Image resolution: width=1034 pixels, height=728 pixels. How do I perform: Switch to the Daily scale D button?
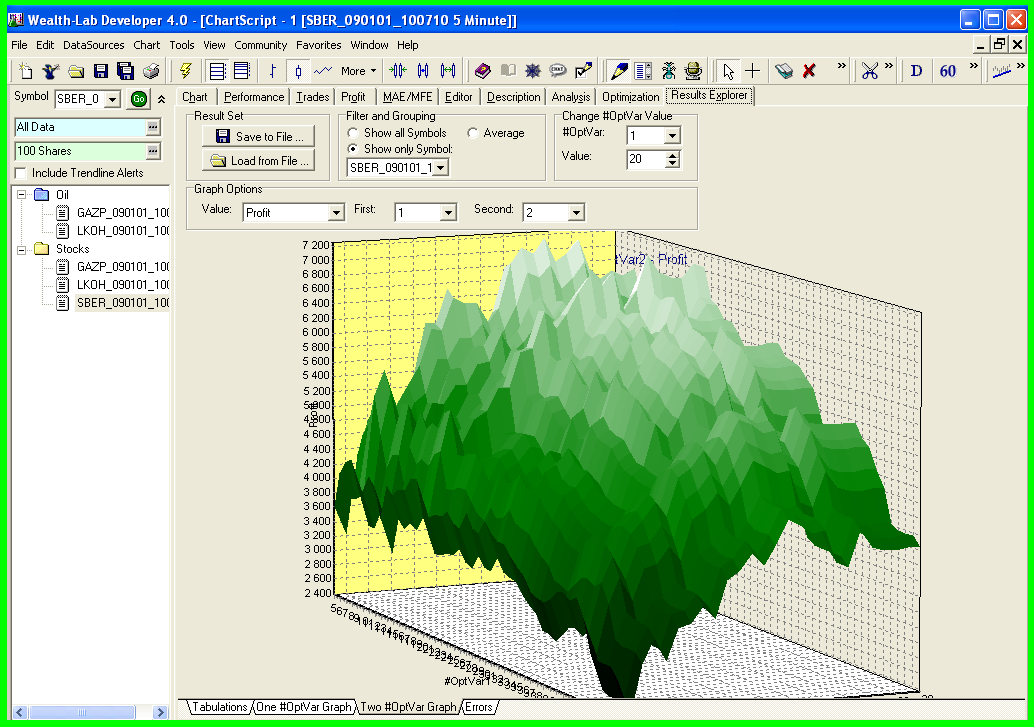tap(916, 71)
